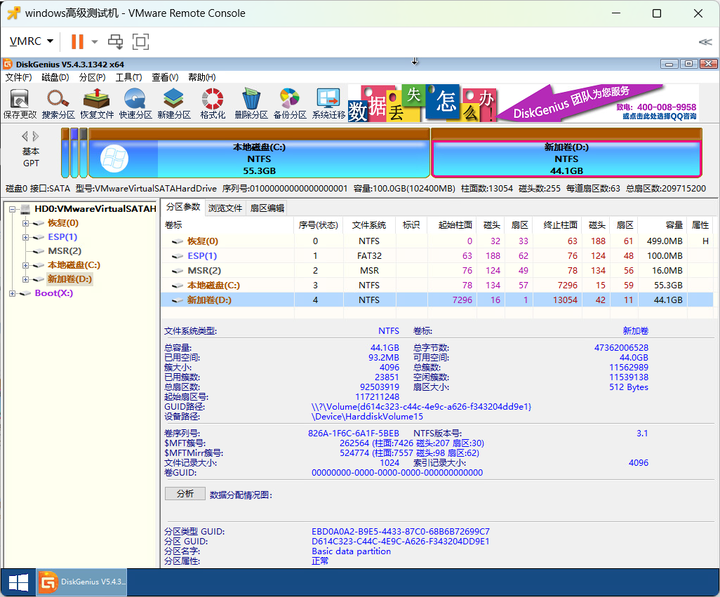Open the Windows Start button in guest
720x597 pixels.
tap(18, 583)
